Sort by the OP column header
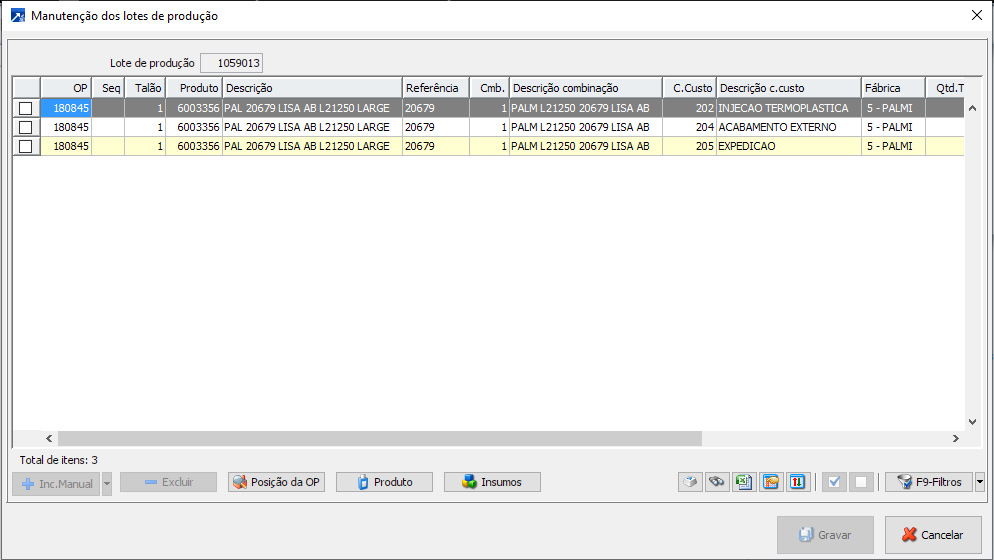 point(66,88)
